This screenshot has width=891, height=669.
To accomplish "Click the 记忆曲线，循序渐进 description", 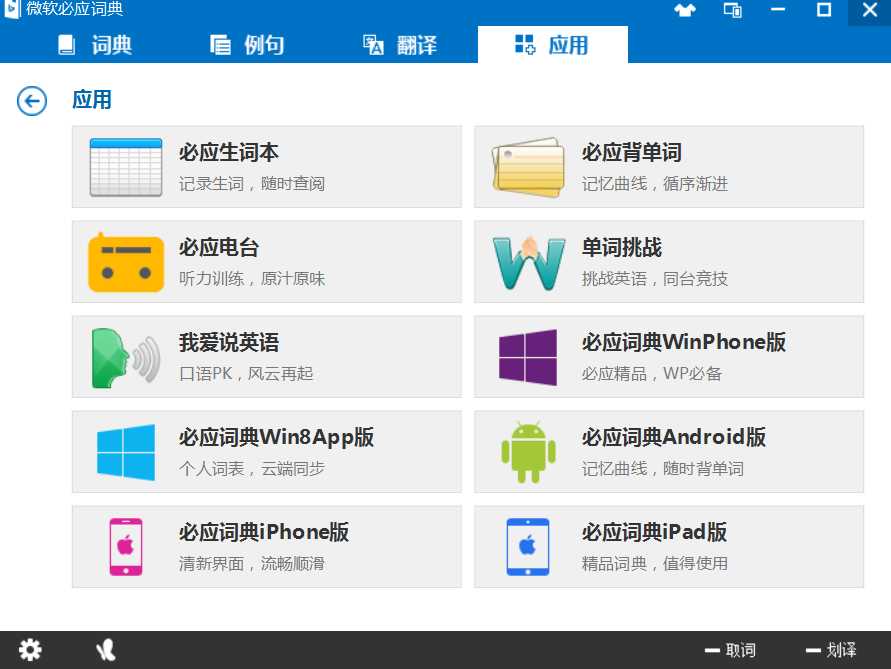I will [x=655, y=184].
